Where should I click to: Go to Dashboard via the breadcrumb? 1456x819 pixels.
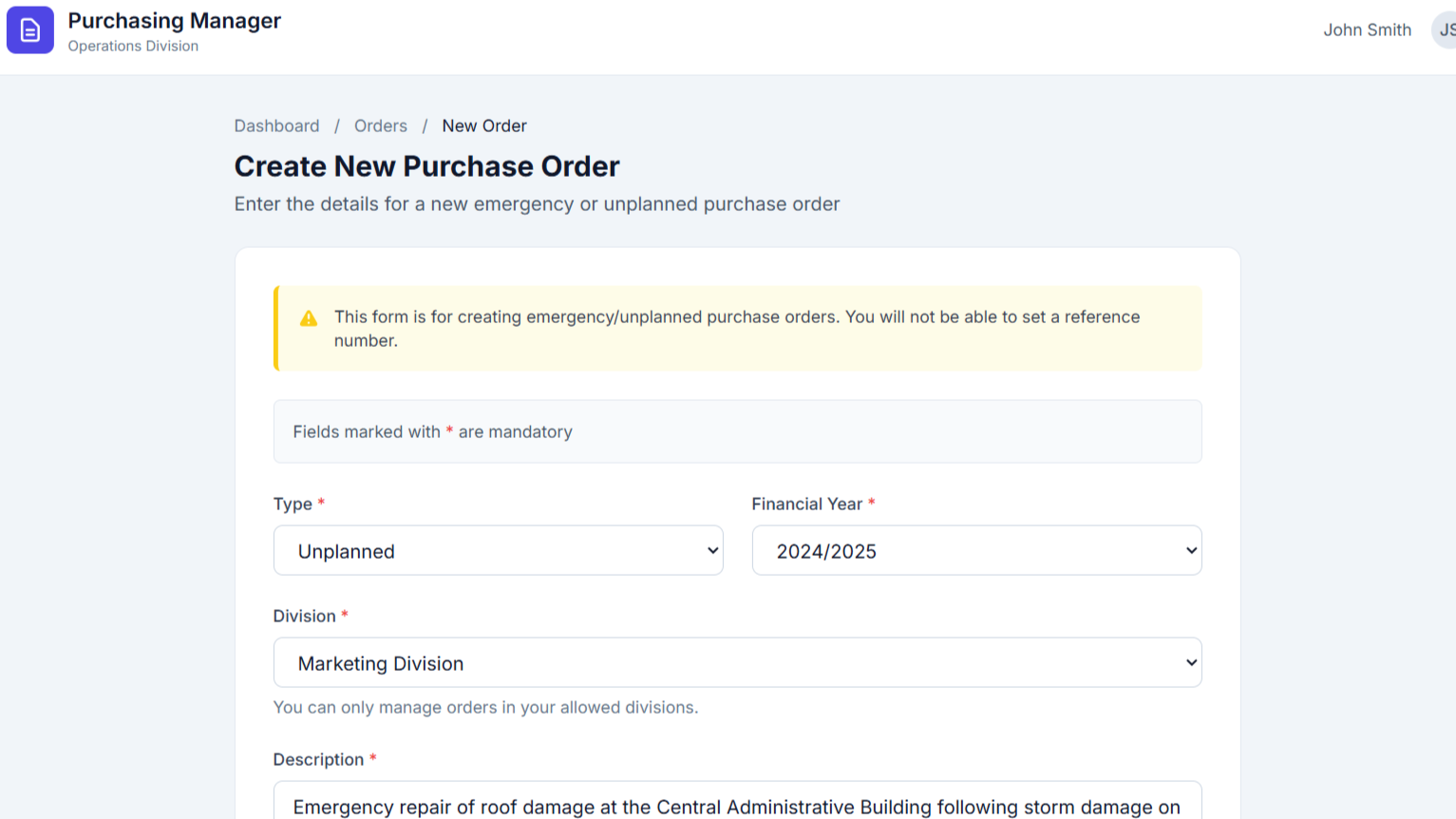(276, 126)
